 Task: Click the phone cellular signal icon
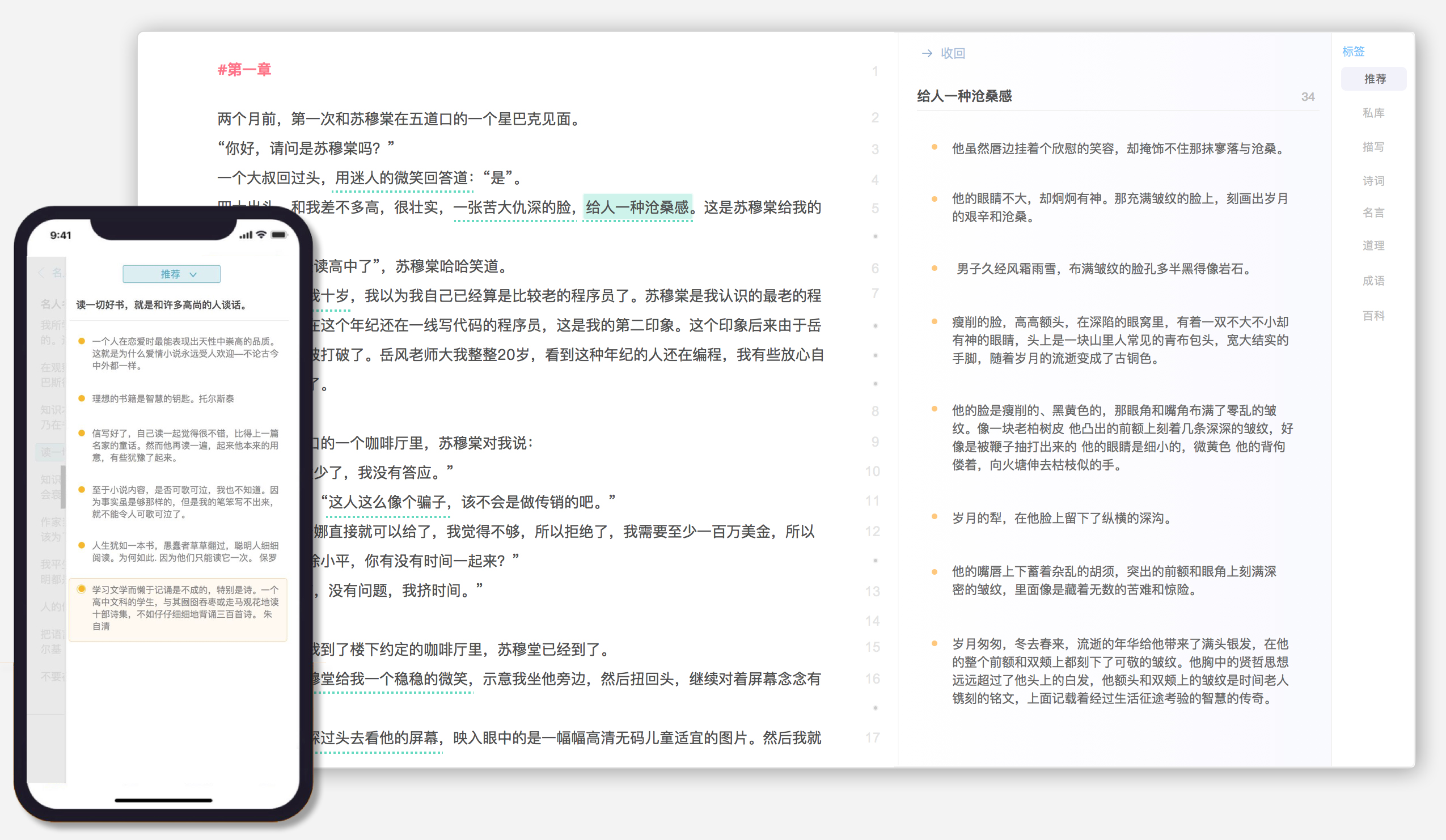tap(246, 235)
